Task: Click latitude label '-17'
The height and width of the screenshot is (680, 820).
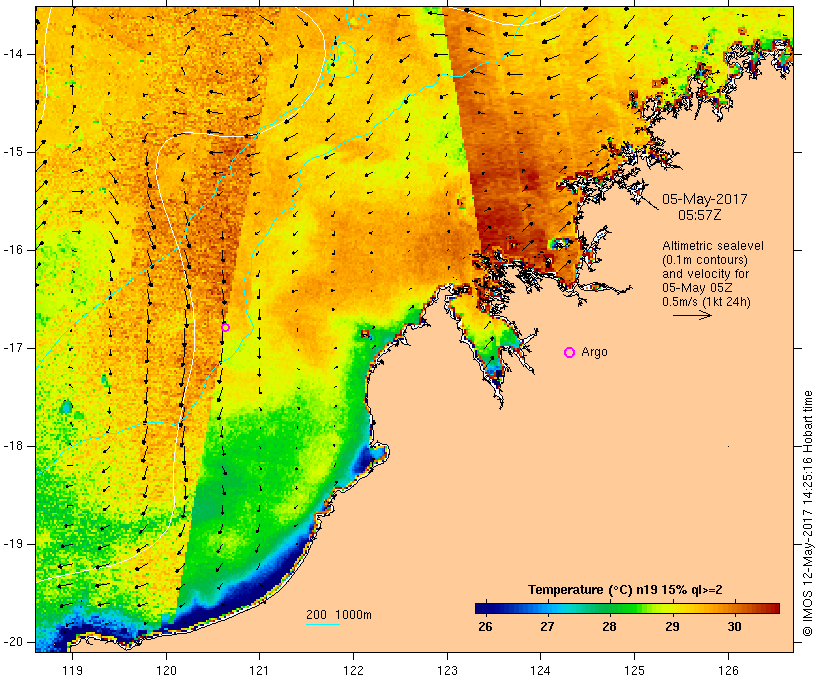Action: (13, 348)
